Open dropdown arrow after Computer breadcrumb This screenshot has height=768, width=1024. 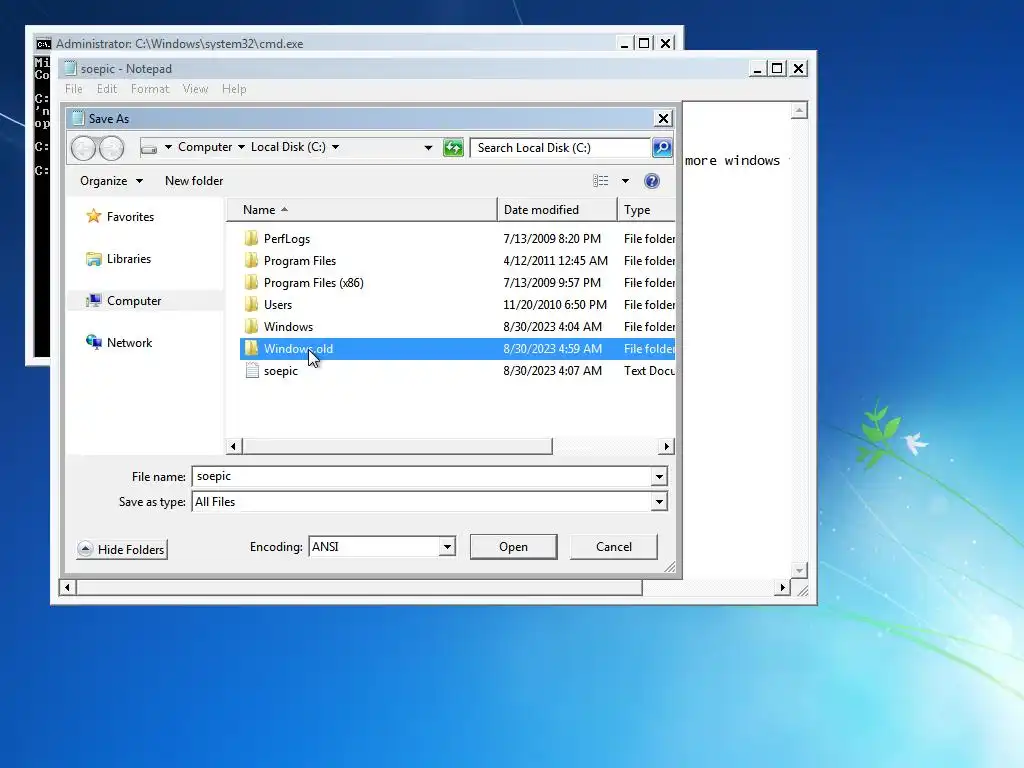(x=241, y=147)
